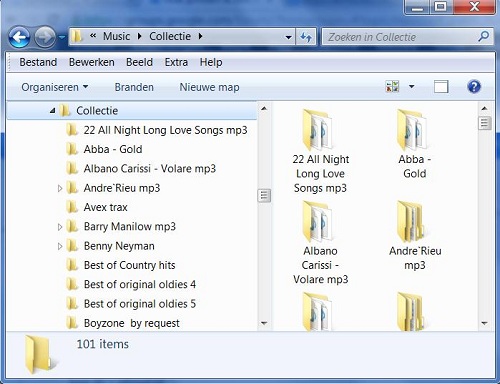This screenshot has width=500, height=384.
Task: Open help with the blue question icon
Action: (x=474, y=87)
